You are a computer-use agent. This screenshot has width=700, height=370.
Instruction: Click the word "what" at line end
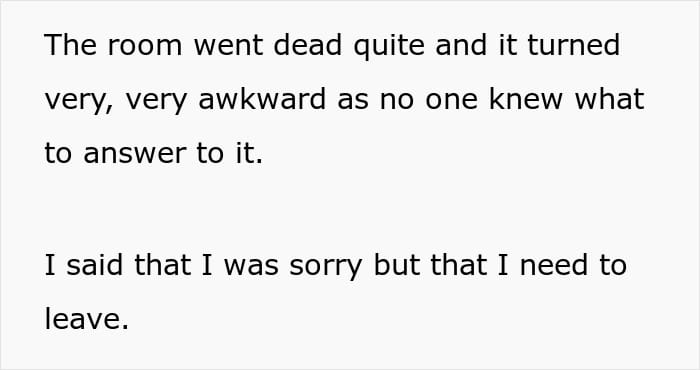click(609, 99)
